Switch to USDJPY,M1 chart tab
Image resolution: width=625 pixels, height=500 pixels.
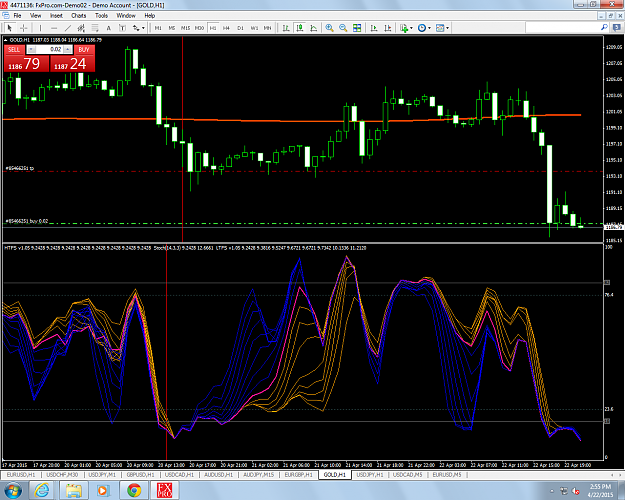pyautogui.click(x=102, y=475)
